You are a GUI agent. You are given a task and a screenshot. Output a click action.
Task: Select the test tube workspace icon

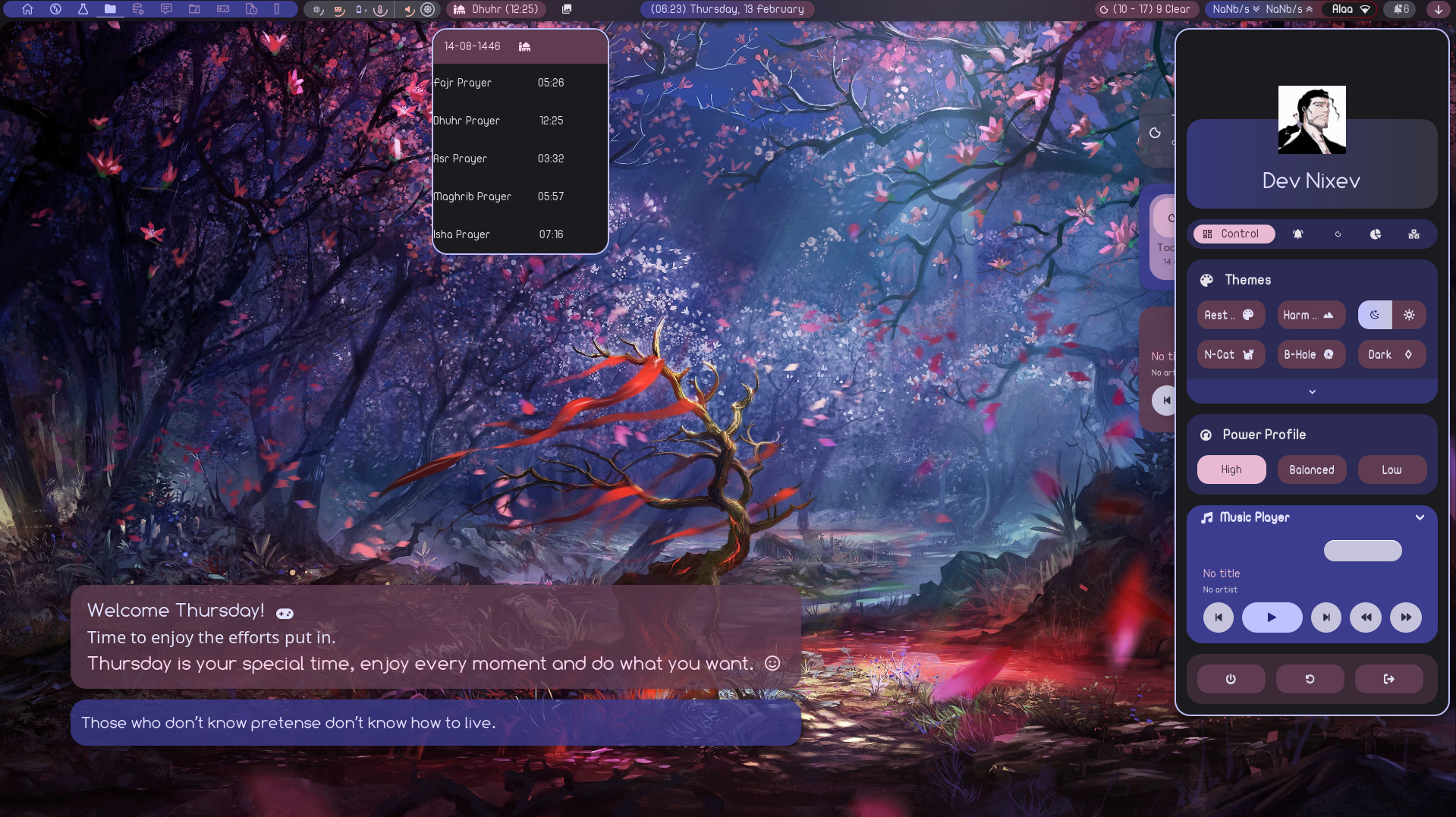(277, 9)
